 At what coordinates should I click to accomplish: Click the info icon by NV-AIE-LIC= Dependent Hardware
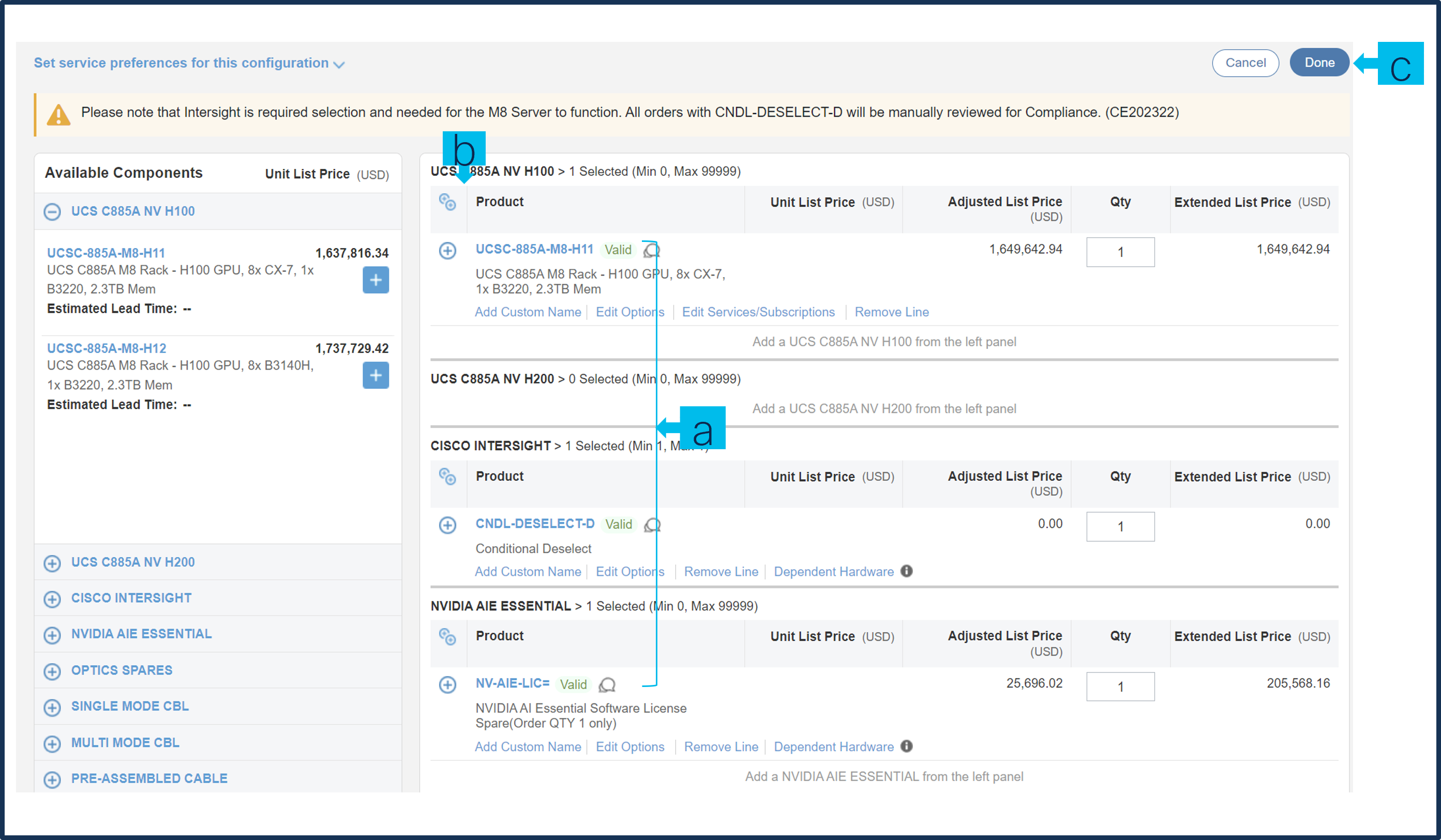pyautogui.click(x=906, y=746)
